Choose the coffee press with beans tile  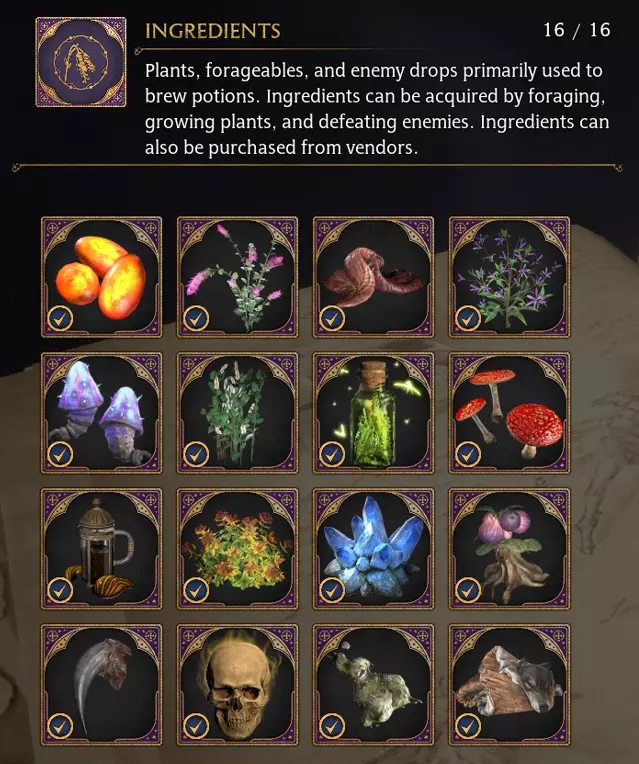pyautogui.click(x=101, y=549)
